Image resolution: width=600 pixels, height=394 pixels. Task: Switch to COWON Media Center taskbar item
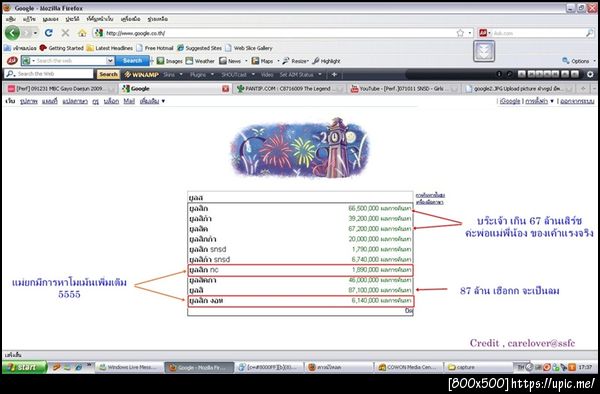pos(408,367)
